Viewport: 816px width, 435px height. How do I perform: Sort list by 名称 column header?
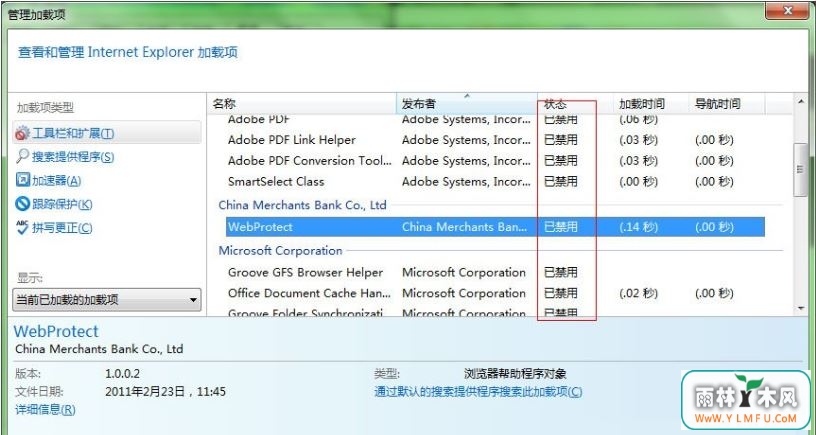[x=302, y=104]
